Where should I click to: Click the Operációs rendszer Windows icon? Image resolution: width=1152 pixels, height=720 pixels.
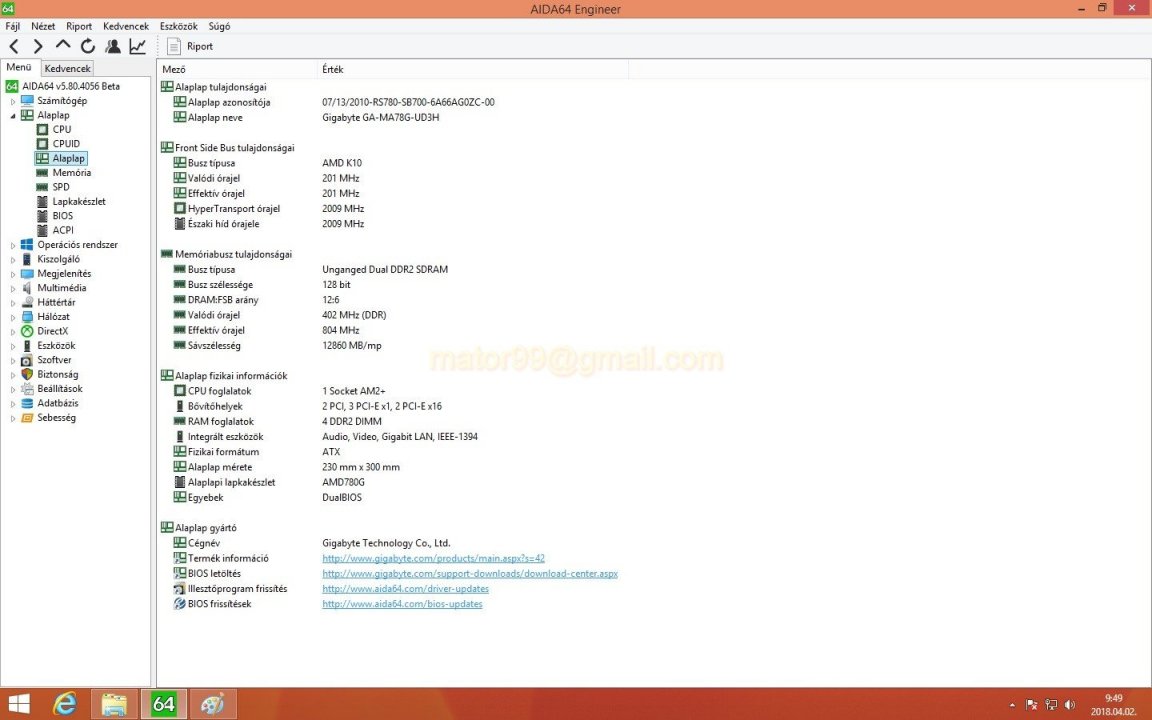pyautogui.click(x=27, y=245)
